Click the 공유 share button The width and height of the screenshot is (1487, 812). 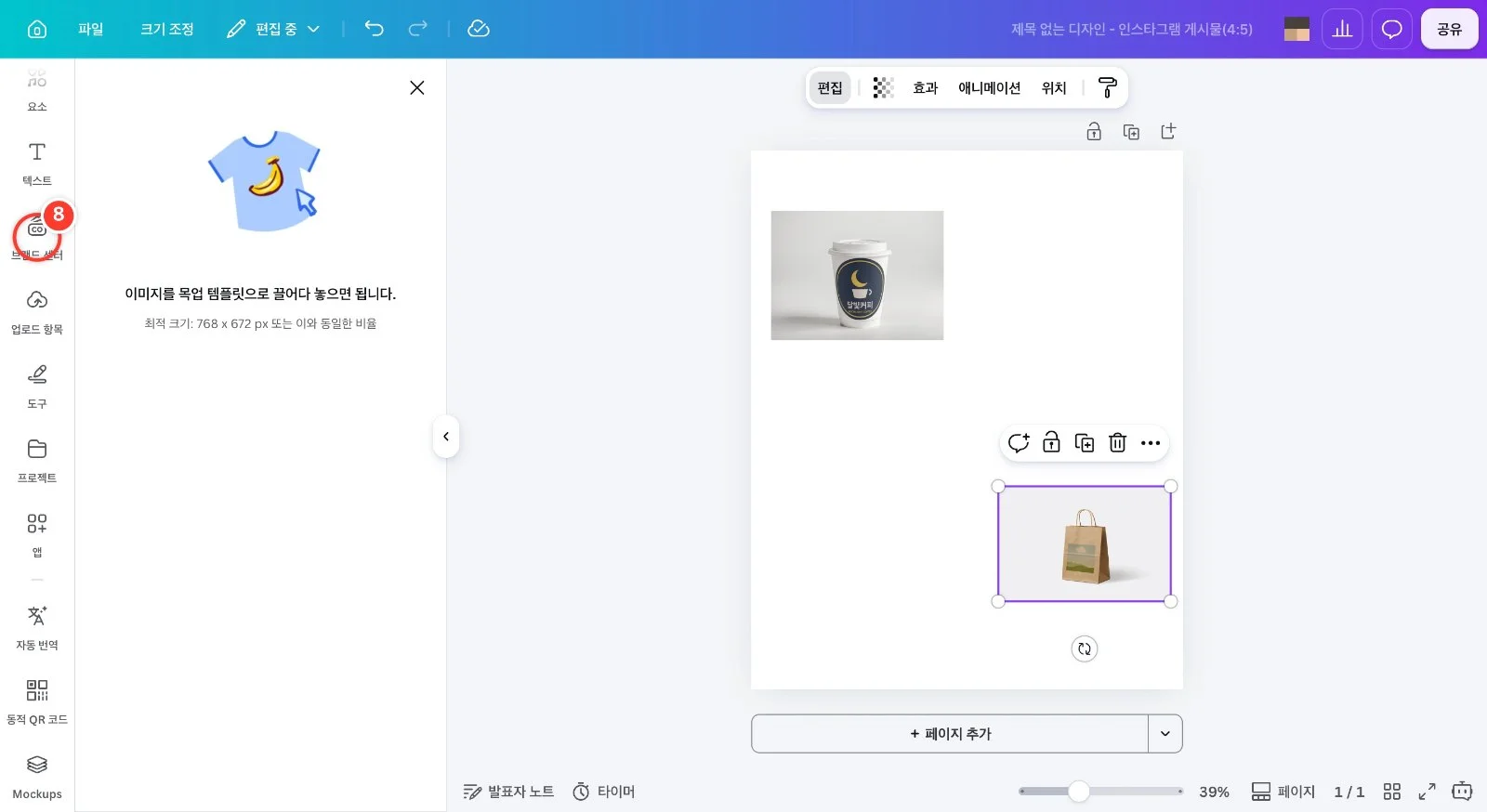1449,29
